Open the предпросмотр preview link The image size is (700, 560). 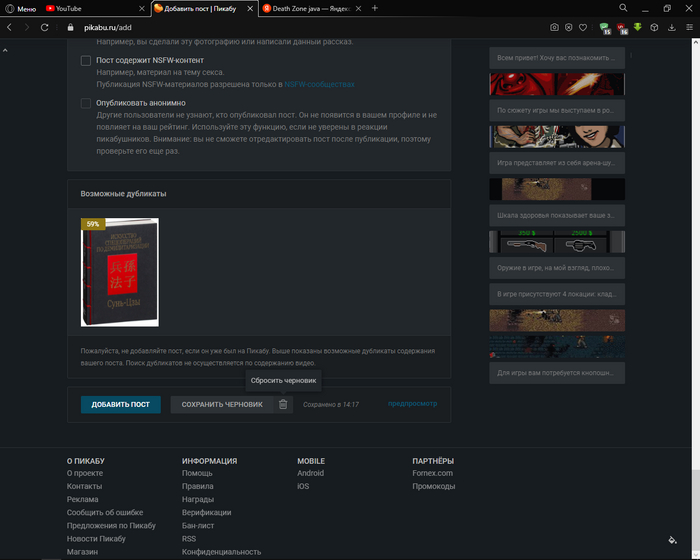[x=412, y=404]
